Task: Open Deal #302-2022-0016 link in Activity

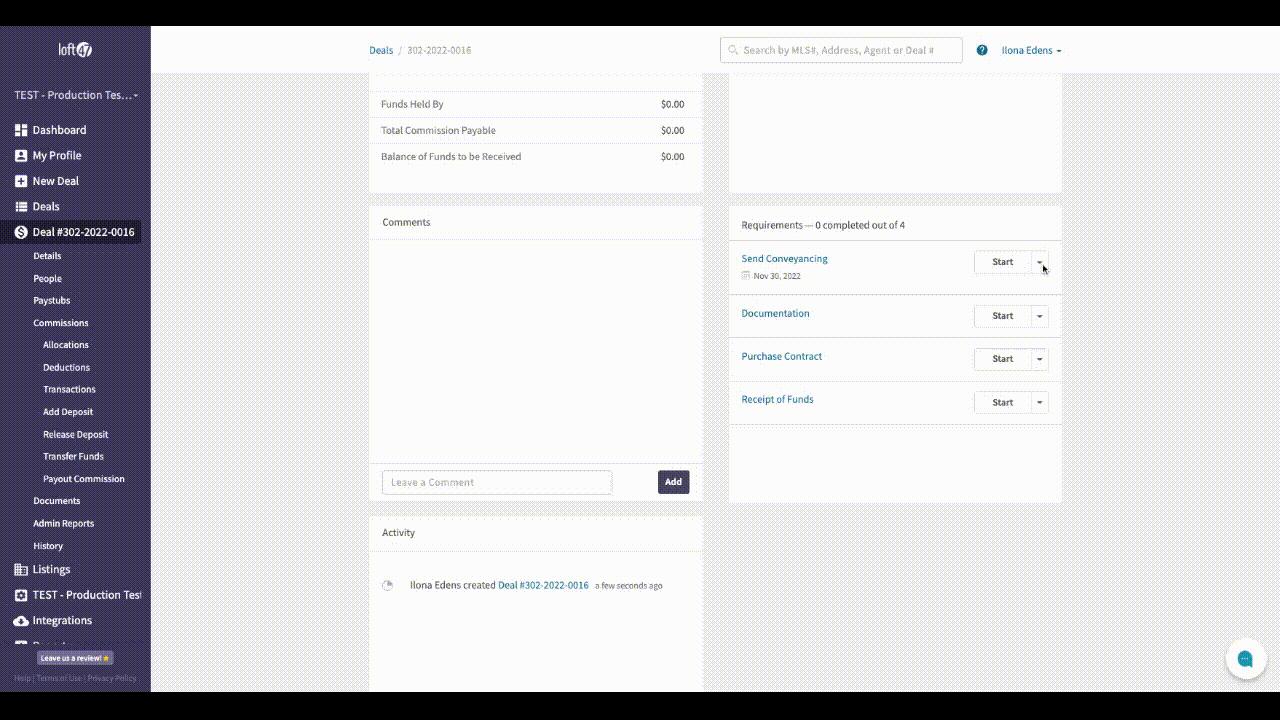Action: [543, 585]
